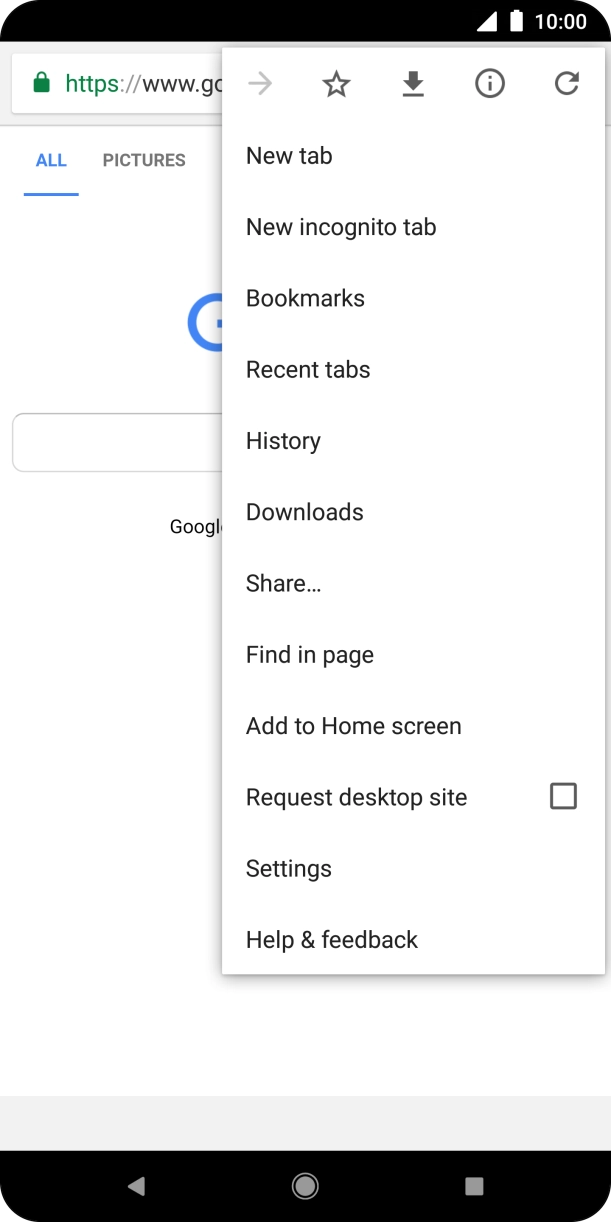Choose Recent tabs in the menu
The image size is (611, 1222).
(308, 370)
